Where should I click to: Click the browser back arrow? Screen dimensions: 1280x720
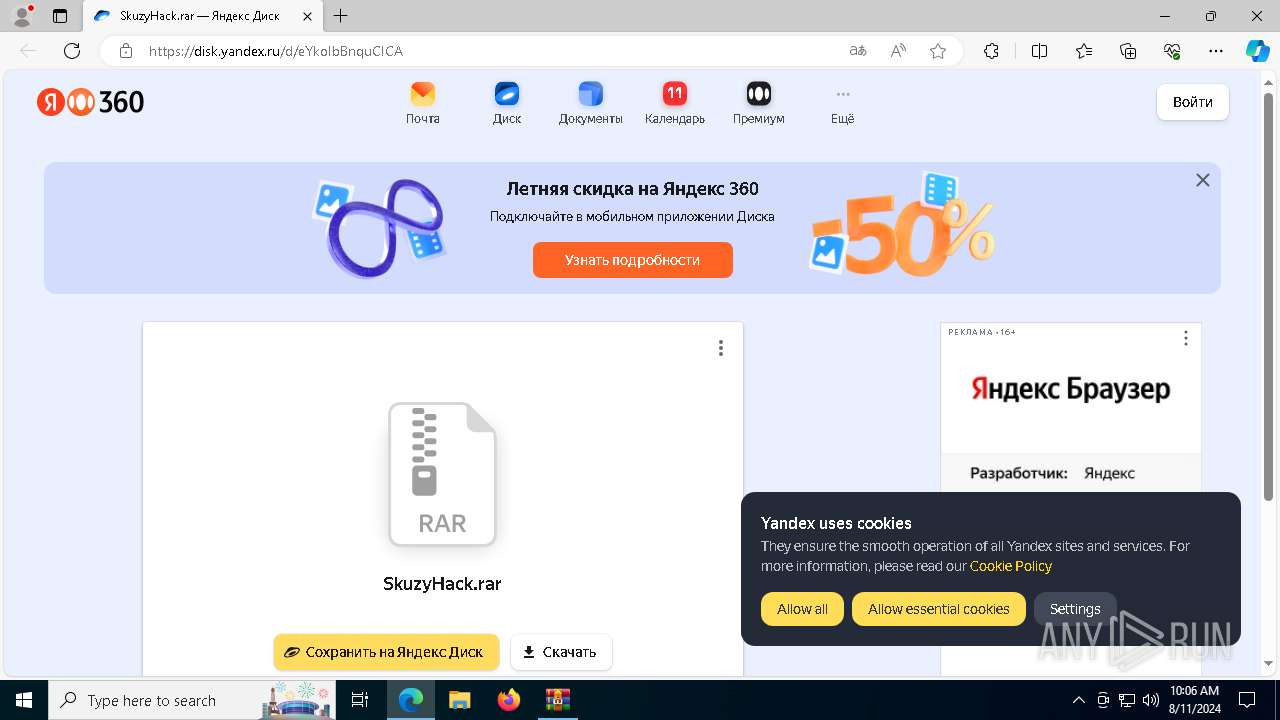coord(28,51)
